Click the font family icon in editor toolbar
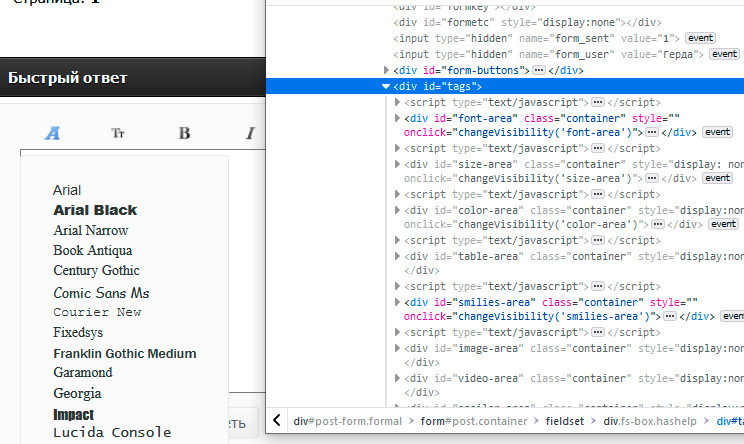Viewport: 744px width, 444px height. click(53, 133)
